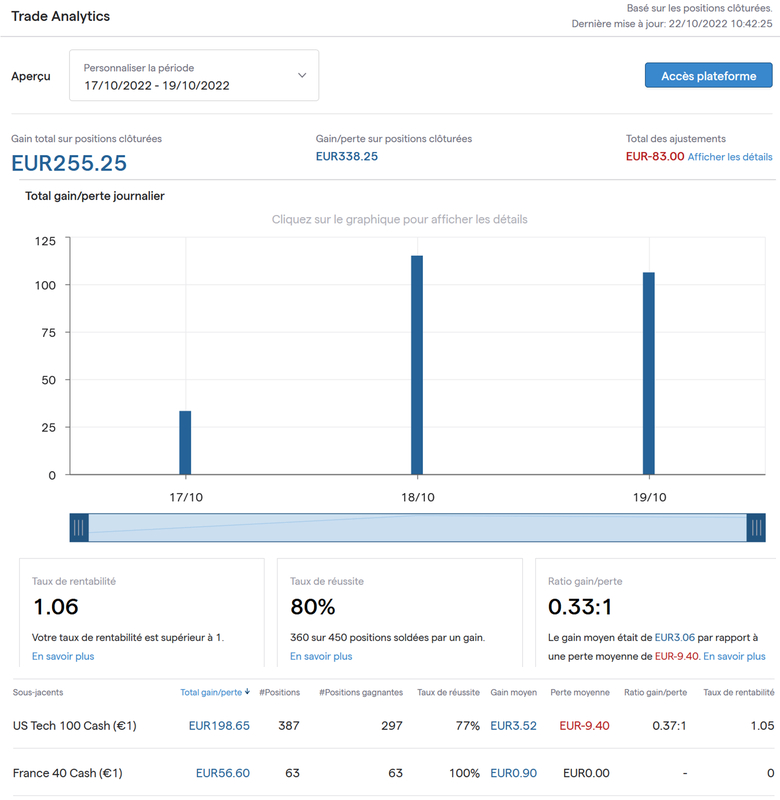
Task: Open En savoir plus under Ratio gain/perte
Action: pyautogui.click(x=734, y=656)
